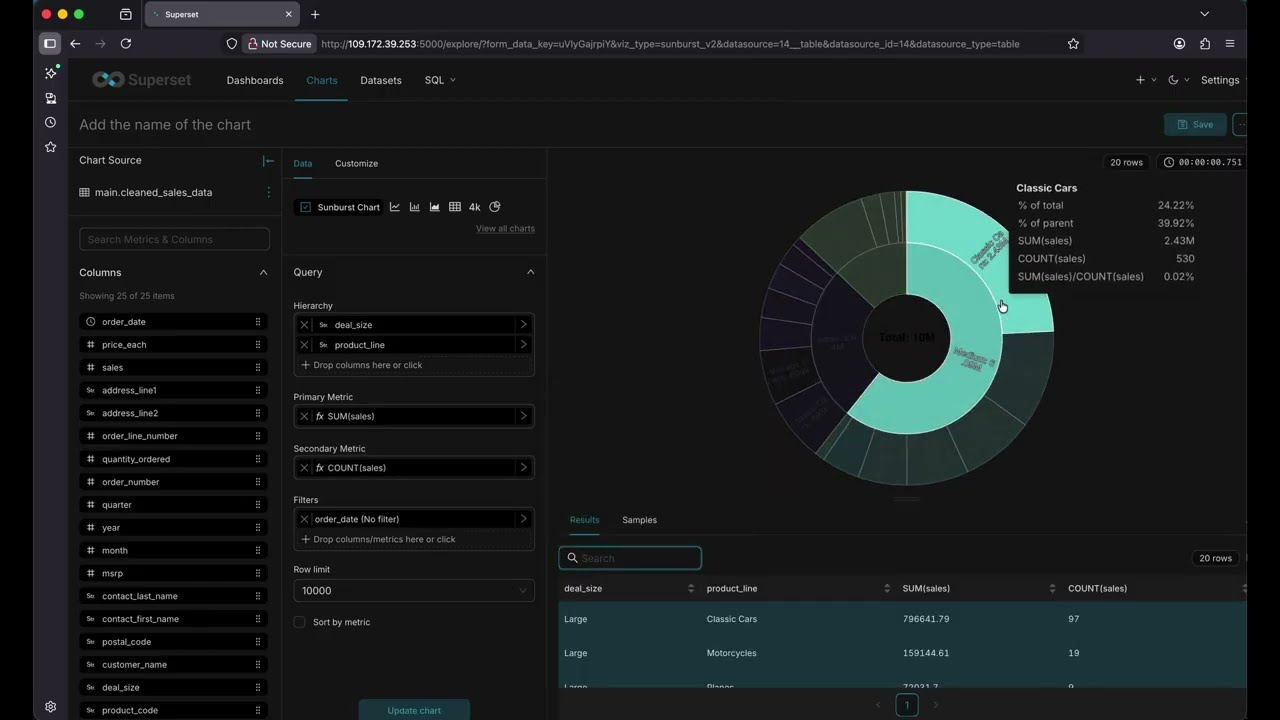Image resolution: width=1280 pixels, height=720 pixels.
Task: Open the Row limit dropdown
Action: coord(414,591)
